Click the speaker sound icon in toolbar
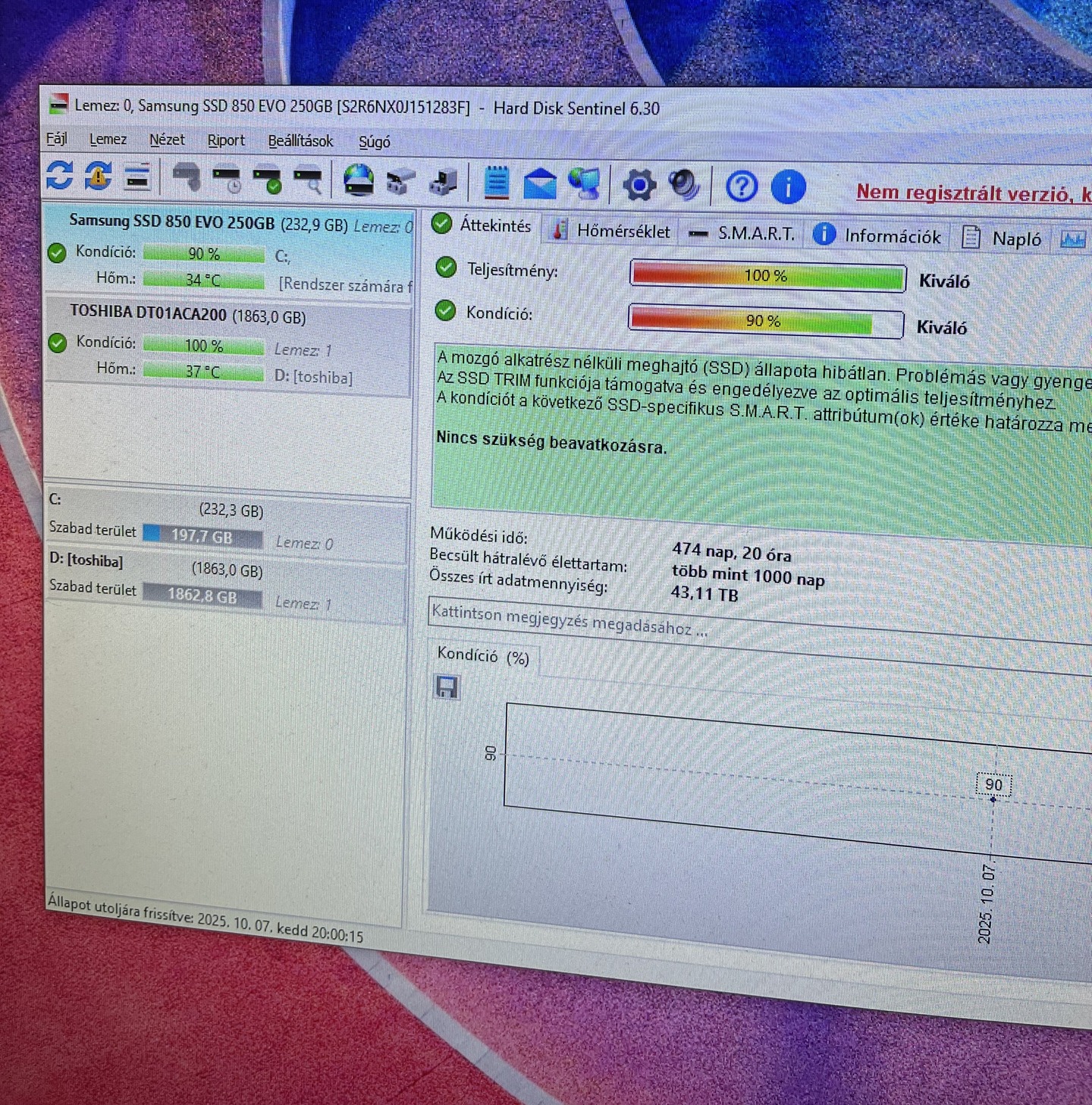 [684, 185]
